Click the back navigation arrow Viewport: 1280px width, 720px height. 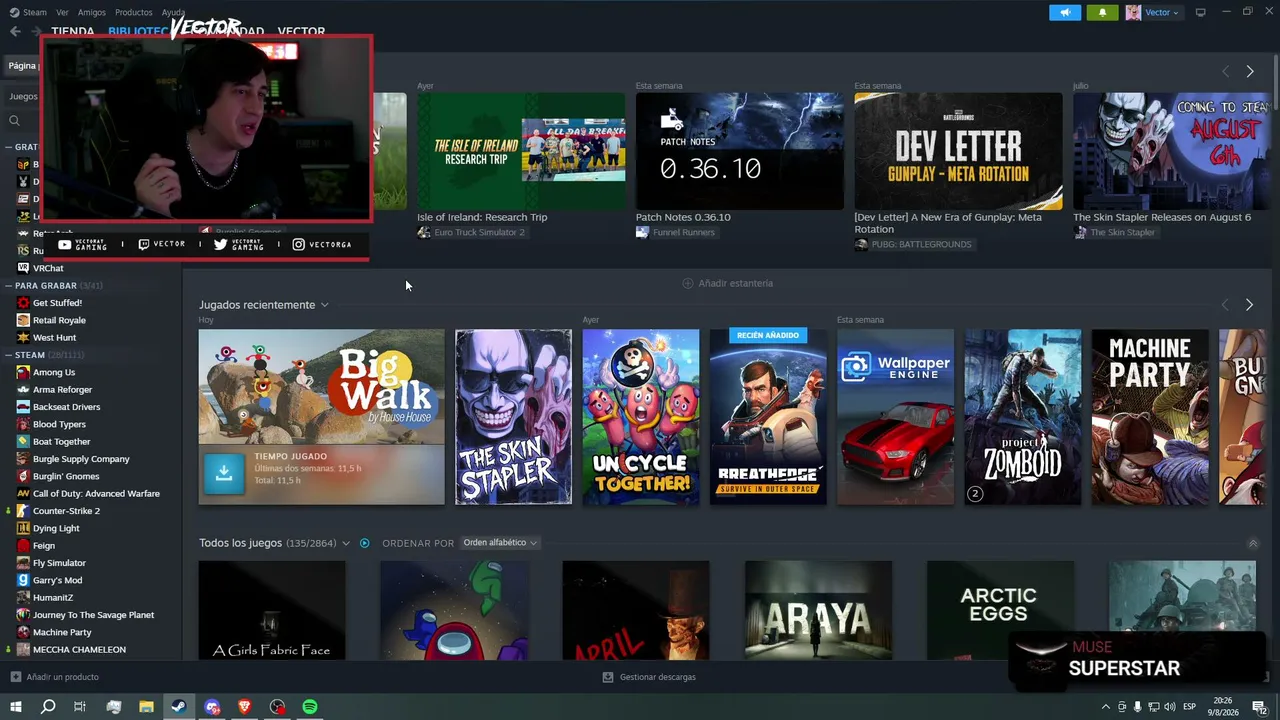tap(15, 31)
